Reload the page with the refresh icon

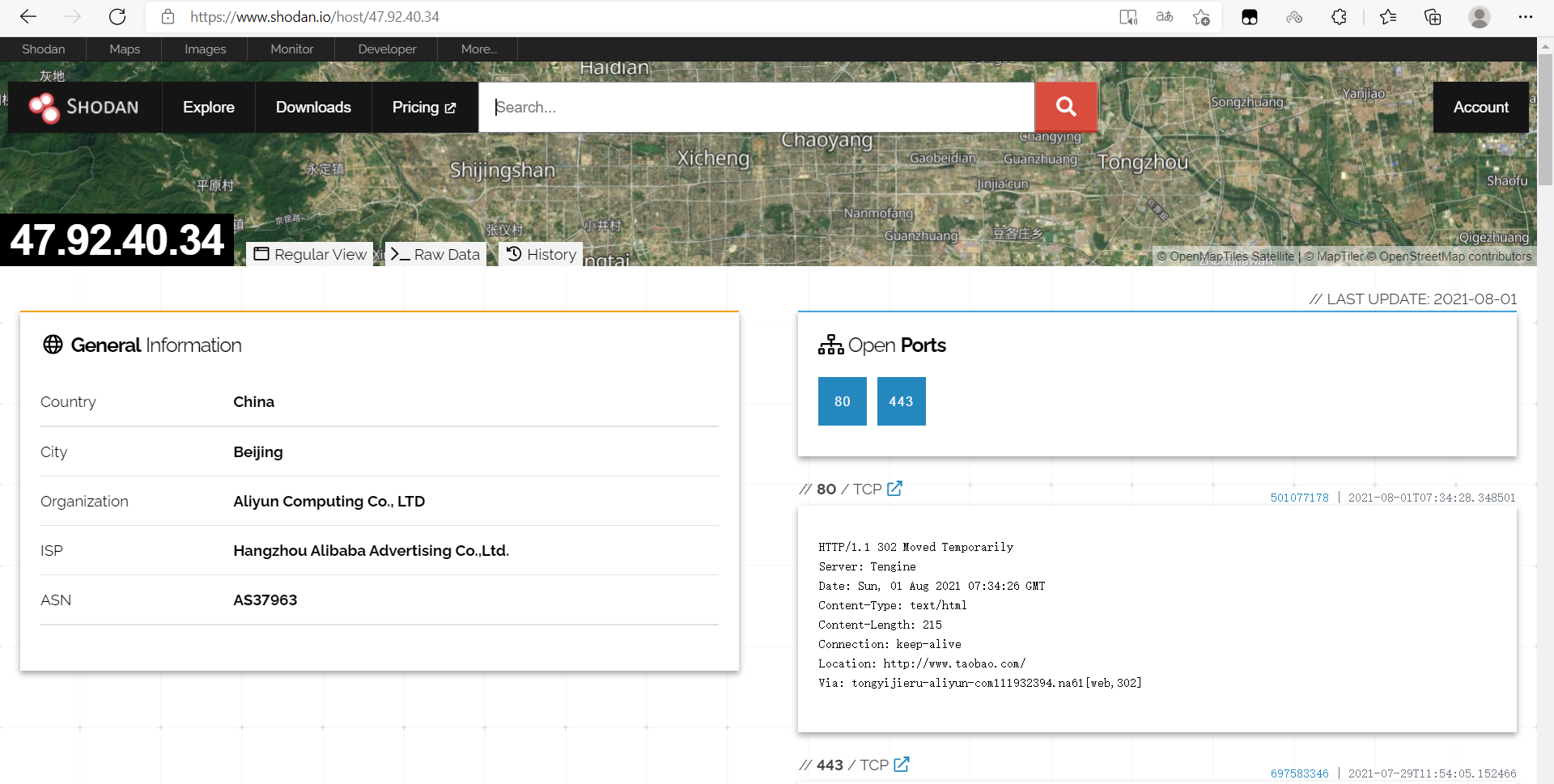(x=117, y=16)
